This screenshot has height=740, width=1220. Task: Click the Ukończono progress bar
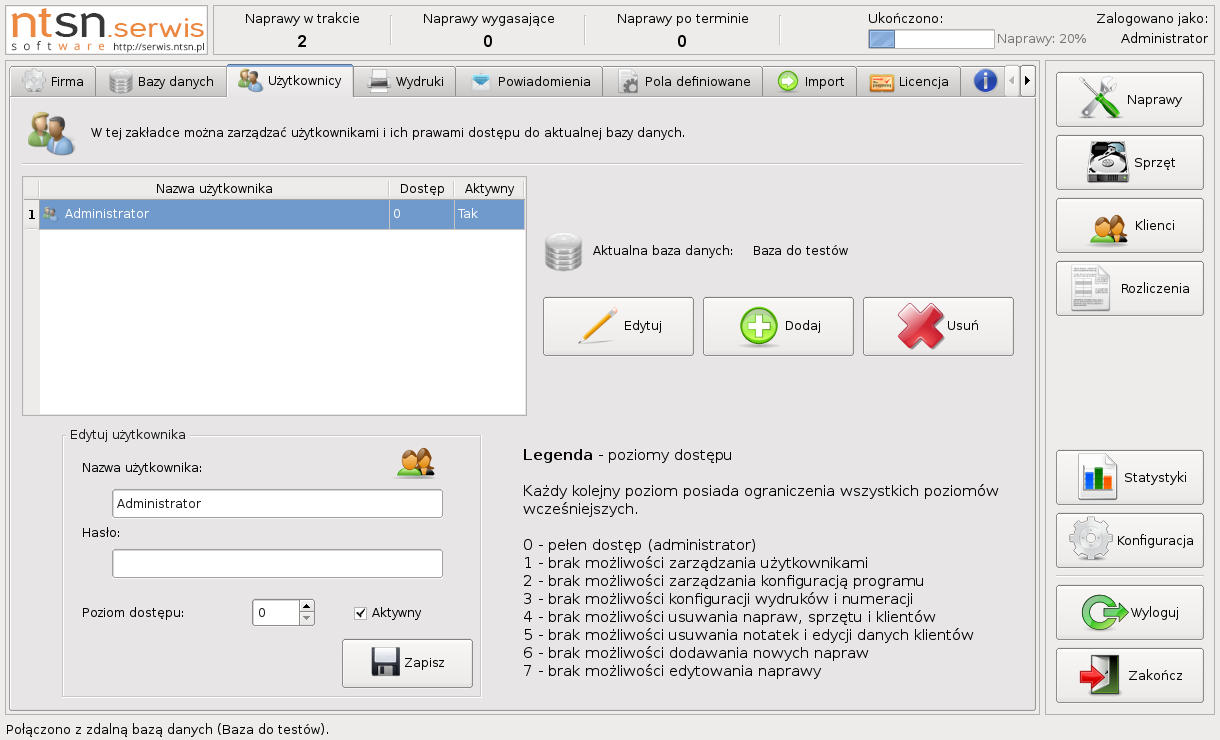coord(931,39)
